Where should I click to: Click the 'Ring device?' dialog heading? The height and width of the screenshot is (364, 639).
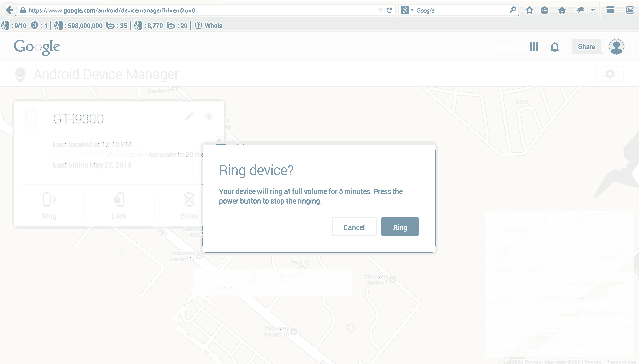click(x=256, y=170)
